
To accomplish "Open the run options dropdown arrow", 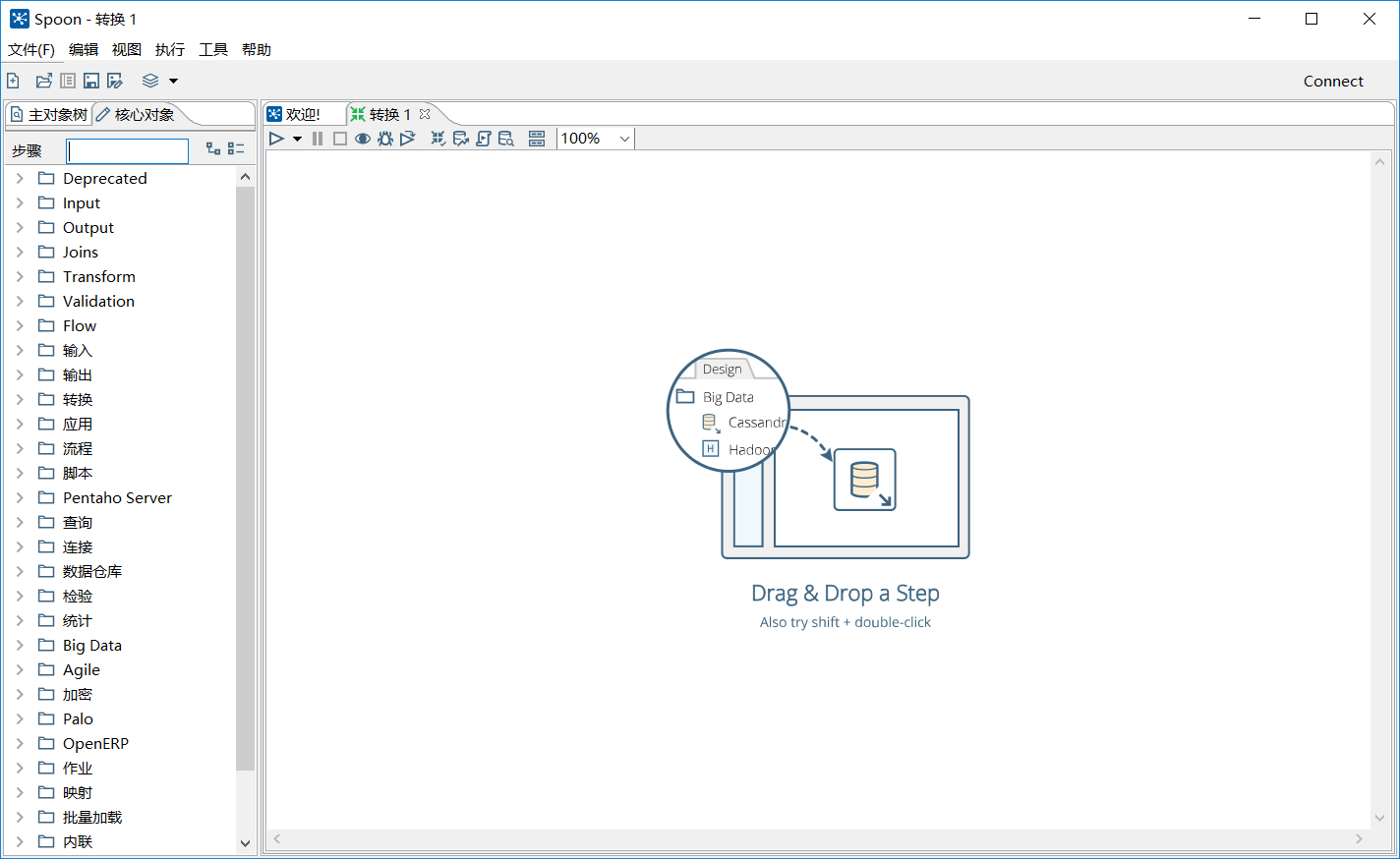I will click(297, 139).
